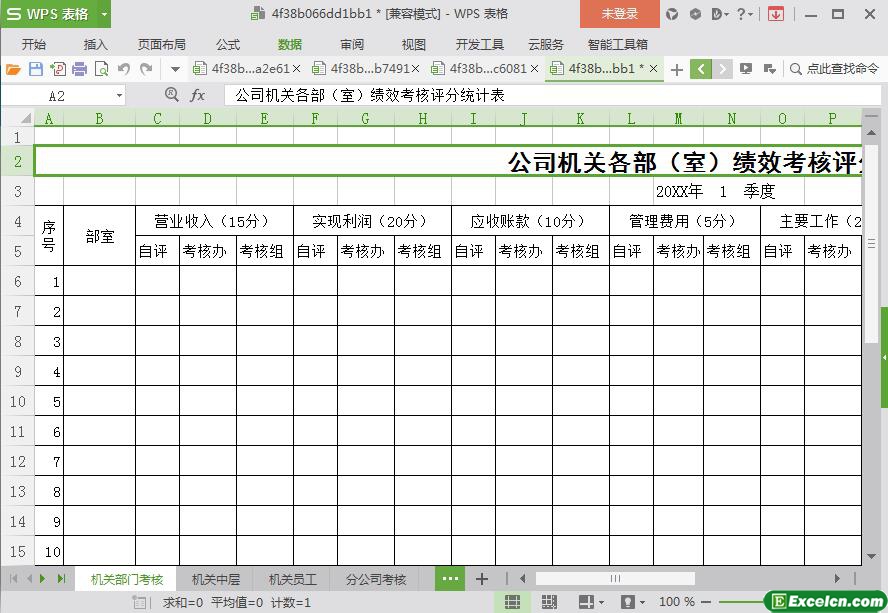This screenshot has height=613, width=888.
Task: Open the 插入 ribbon tab
Action: 95,44
